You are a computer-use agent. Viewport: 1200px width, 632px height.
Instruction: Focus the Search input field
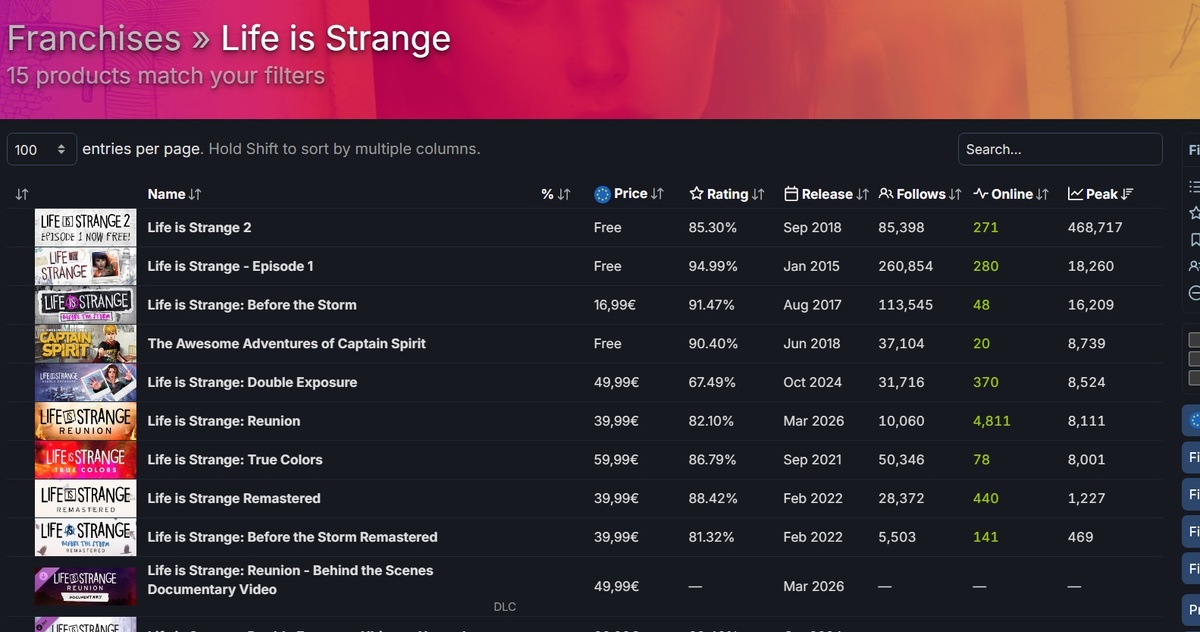[x=1060, y=150]
